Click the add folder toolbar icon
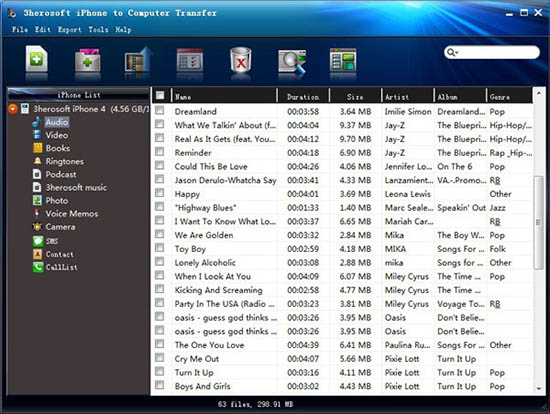The width and height of the screenshot is (550, 414). coord(88,60)
